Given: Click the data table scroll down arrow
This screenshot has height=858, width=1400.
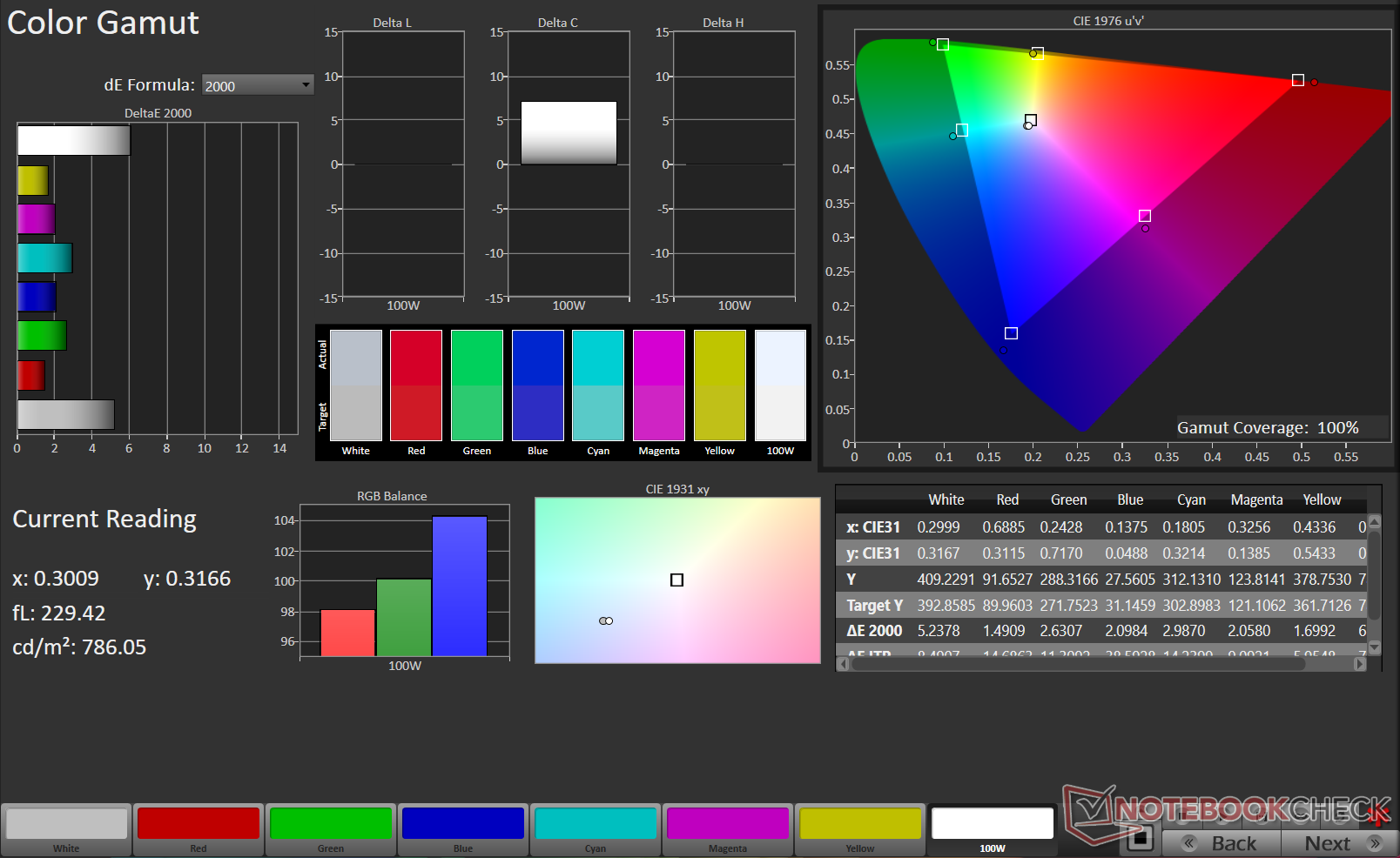Looking at the screenshot, I should coord(1375,647).
